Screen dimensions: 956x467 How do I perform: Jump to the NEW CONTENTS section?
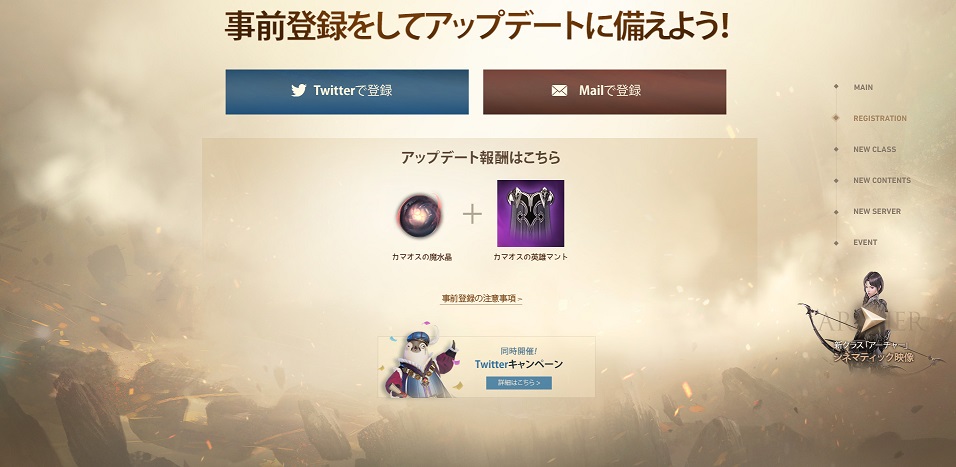(882, 180)
